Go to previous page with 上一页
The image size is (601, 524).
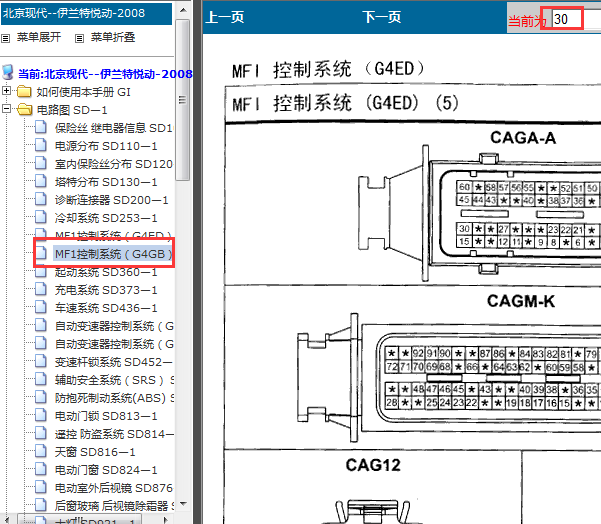tap(225, 17)
